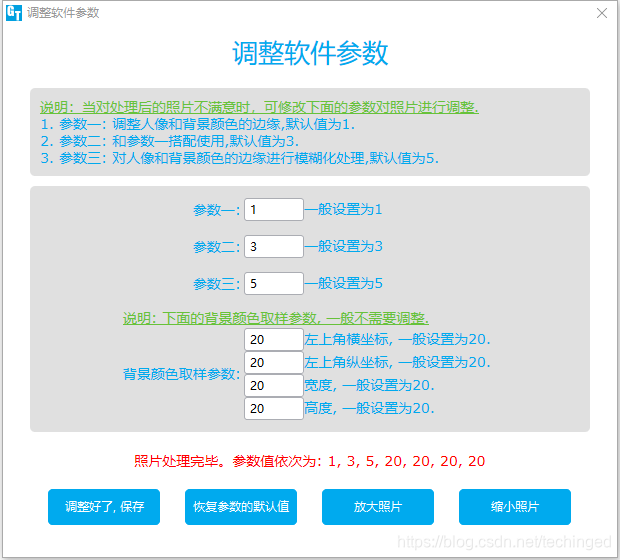Image resolution: width=620 pixels, height=560 pixels.
Task: Click the green 说明: 下面的背景颜色取样参数 text
Action: tap(276, 318)
